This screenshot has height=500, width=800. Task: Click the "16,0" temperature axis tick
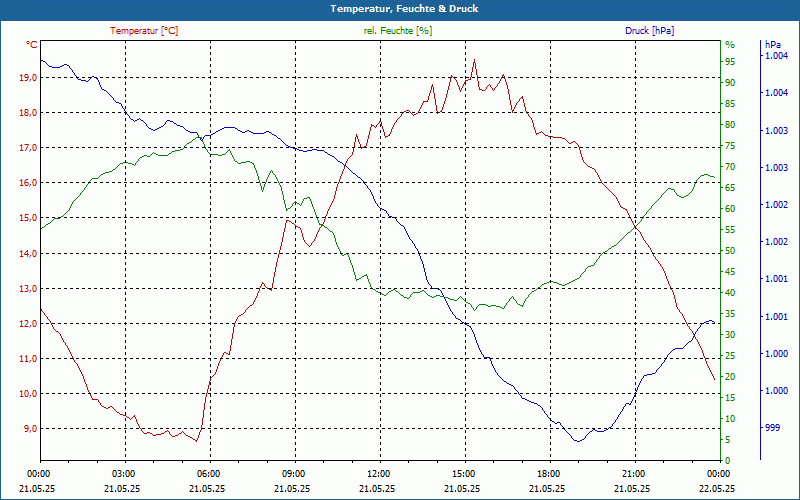[29, 183]
